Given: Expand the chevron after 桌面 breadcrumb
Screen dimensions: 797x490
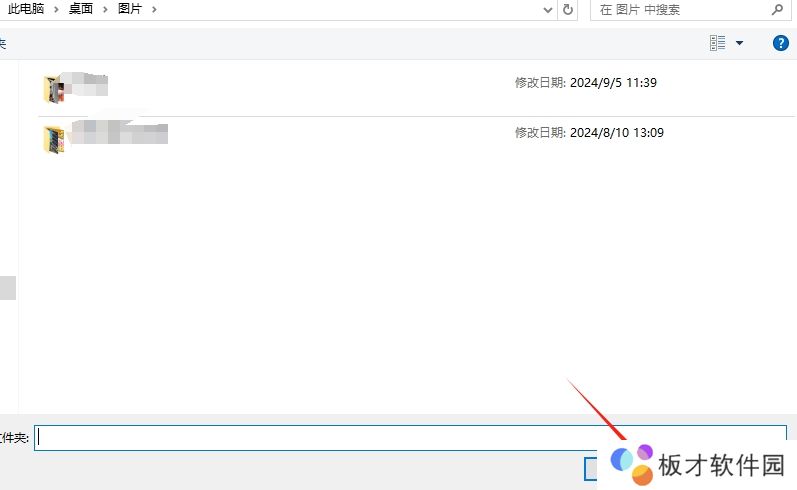Looking at the screenshot, I should pos(105,9).
